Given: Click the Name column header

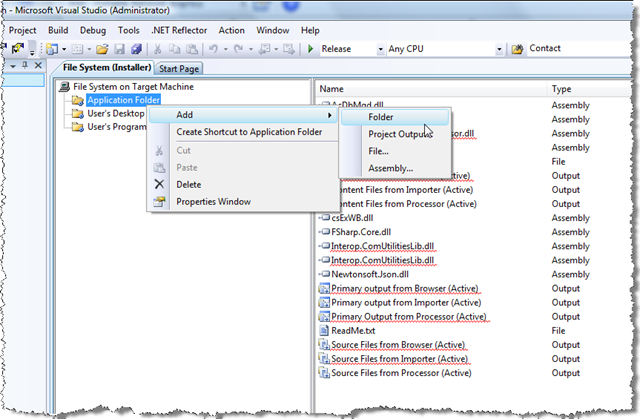Looking at the screenshot, I should click(332, 89).
